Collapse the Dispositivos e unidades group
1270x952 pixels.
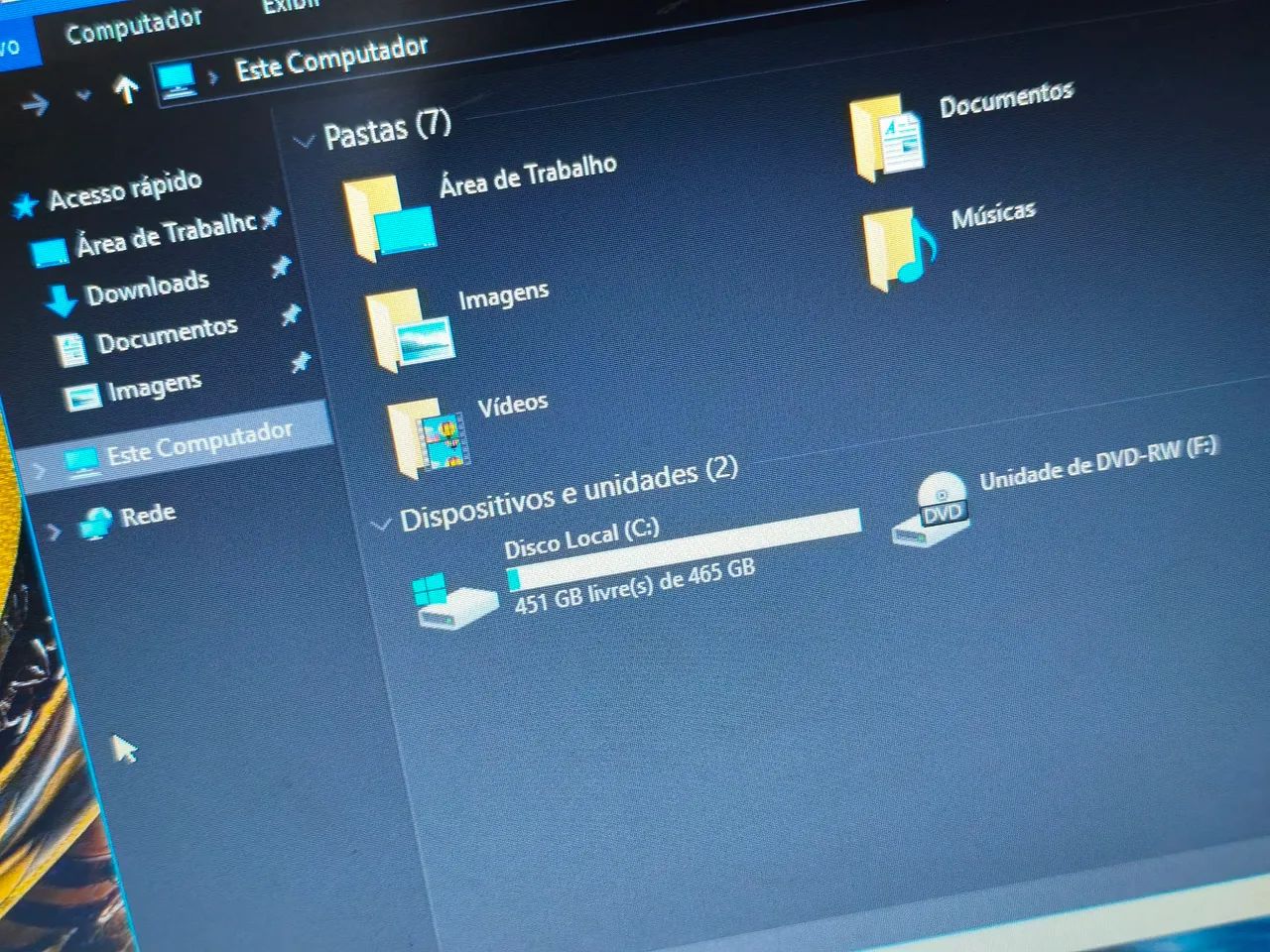point(380,524)
